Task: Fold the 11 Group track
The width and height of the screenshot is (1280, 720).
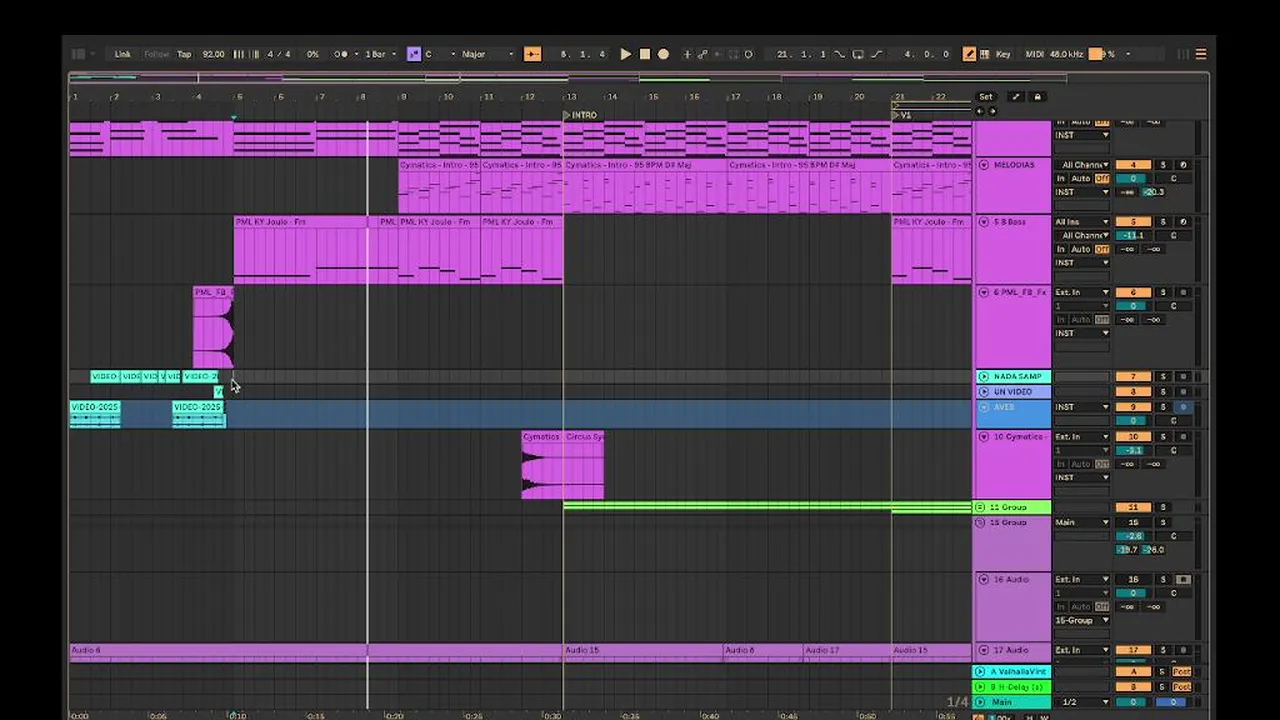Action: (x=980, y=508)
